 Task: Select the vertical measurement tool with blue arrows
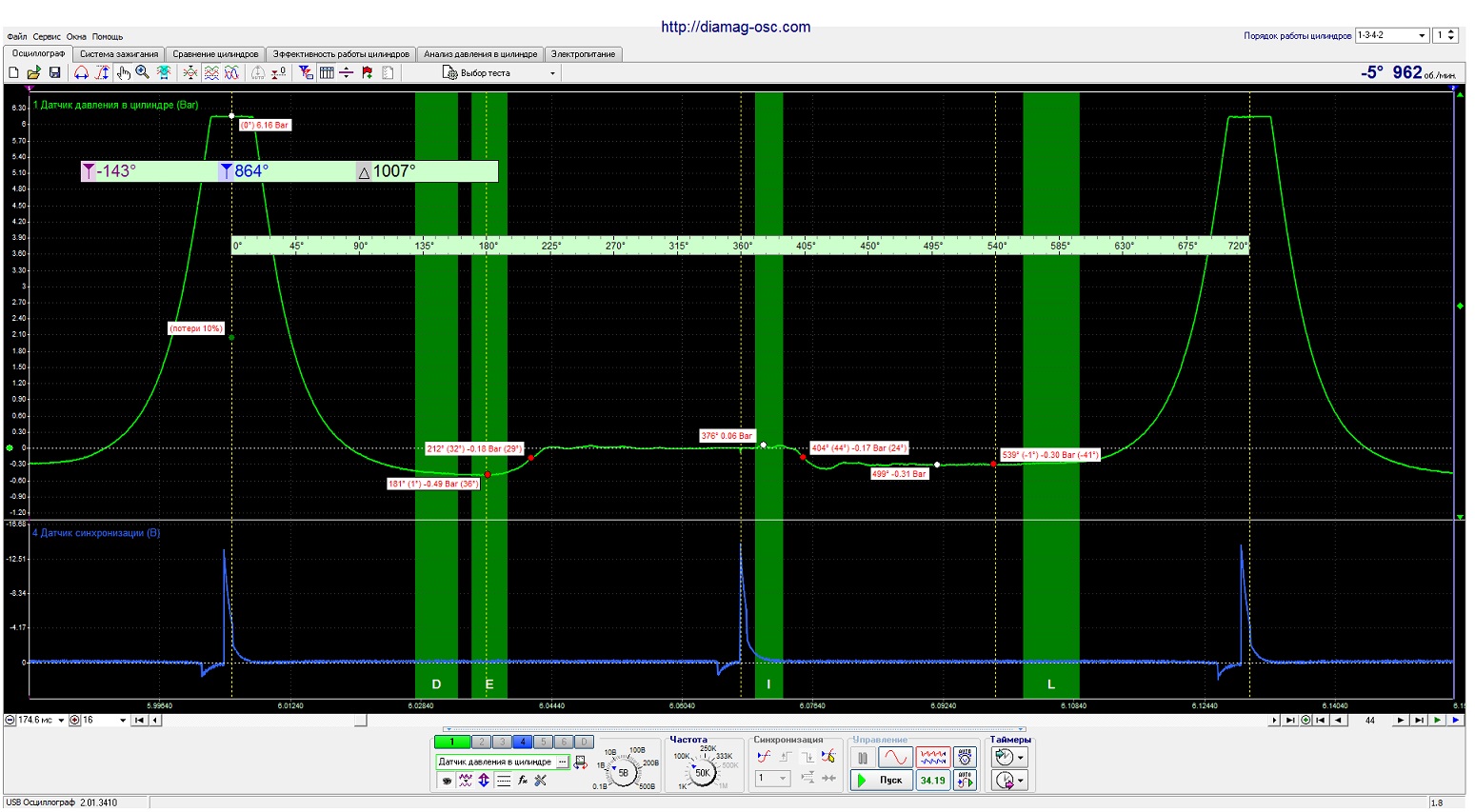pyautogui.click(x=103, y=72)
